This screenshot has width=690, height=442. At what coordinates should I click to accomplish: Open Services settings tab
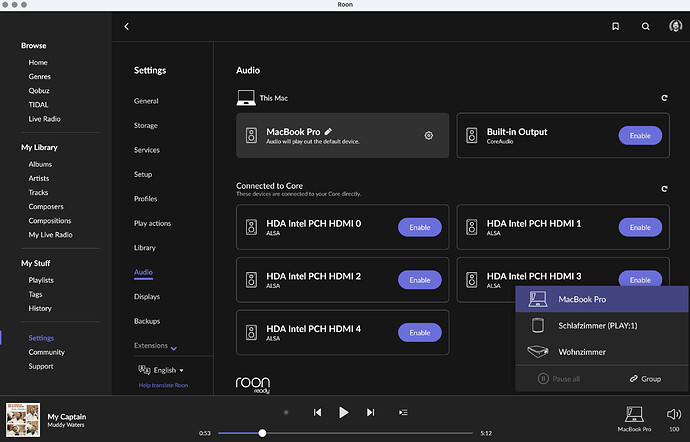pos(147,150)
